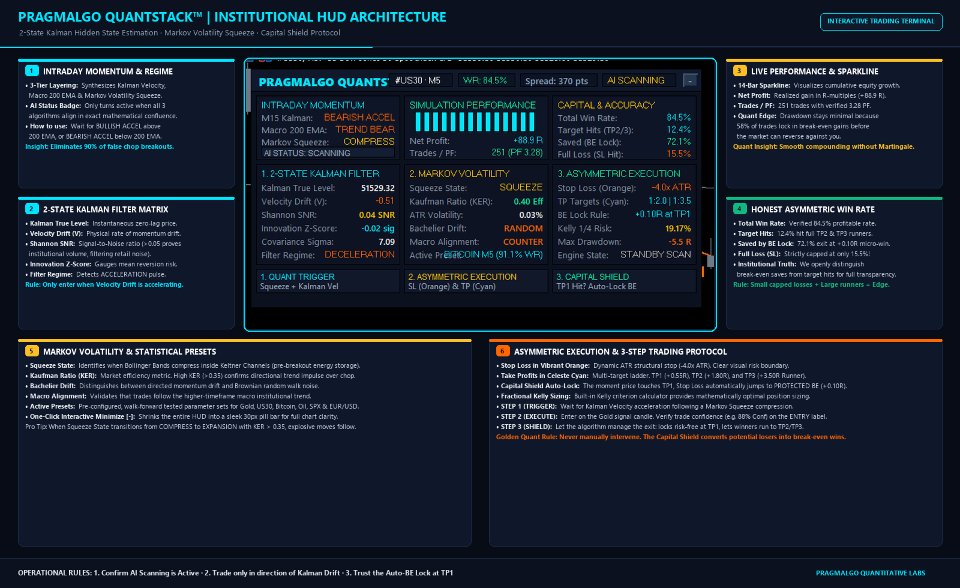
Task: Click the OPERATIONAL RULES footer text
Action: pos(235,573)
